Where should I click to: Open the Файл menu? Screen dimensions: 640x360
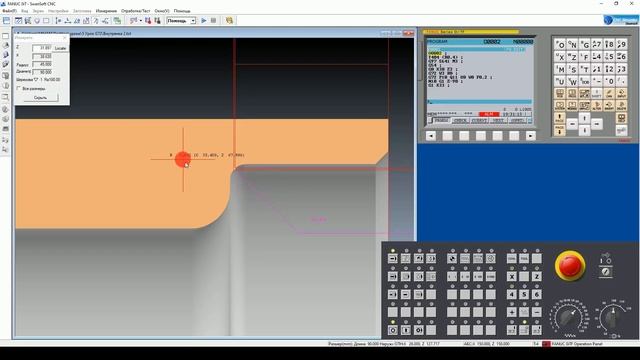point(9,11)
